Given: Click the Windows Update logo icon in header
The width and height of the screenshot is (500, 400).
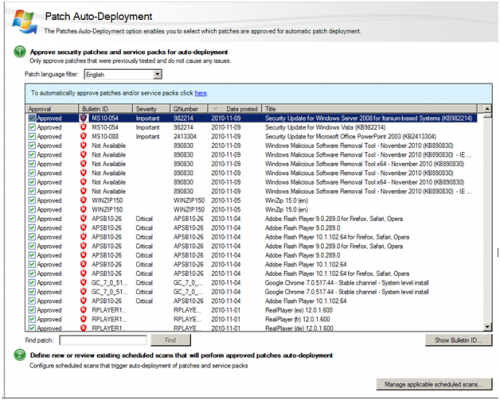Looking at the screenshot, I should [25, 21].
